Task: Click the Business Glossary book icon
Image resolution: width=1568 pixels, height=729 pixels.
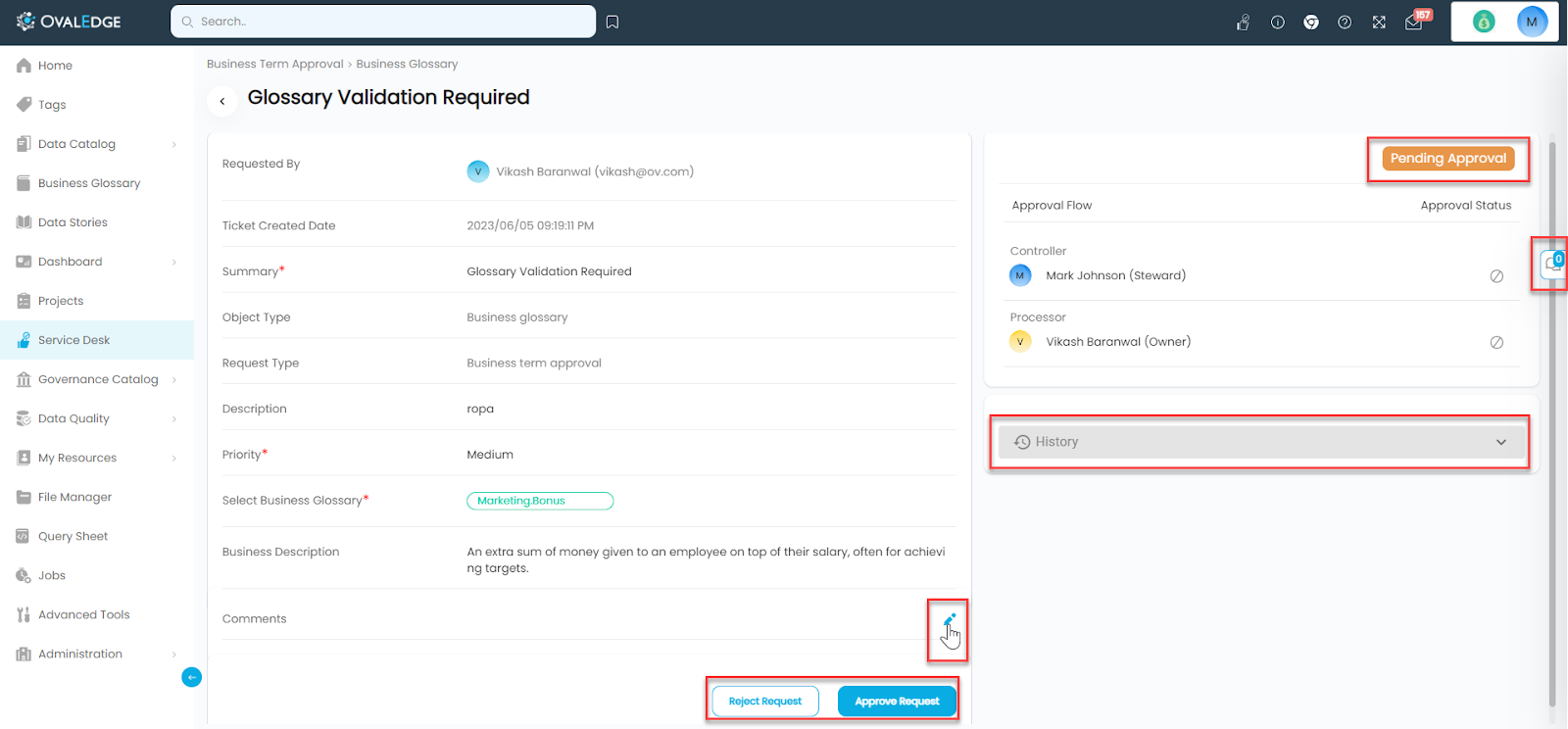Action: 24,183
